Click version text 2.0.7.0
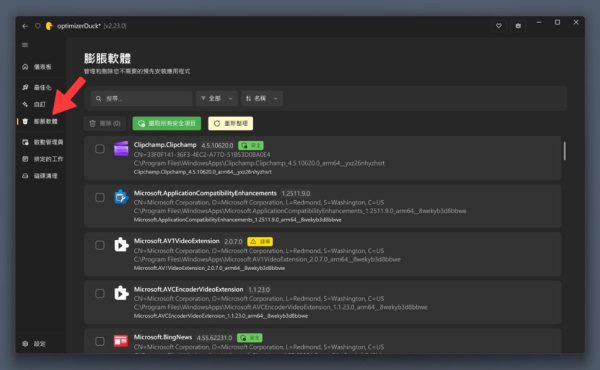The width and height of the screenshot is (600, 370). 233,241
